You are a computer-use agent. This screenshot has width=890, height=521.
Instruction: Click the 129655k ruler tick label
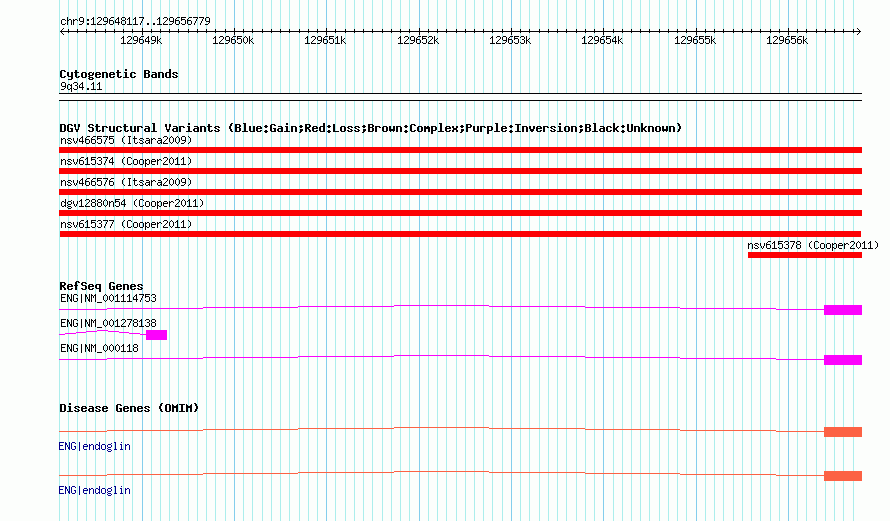pyautogui.click(x=695, y=40)
